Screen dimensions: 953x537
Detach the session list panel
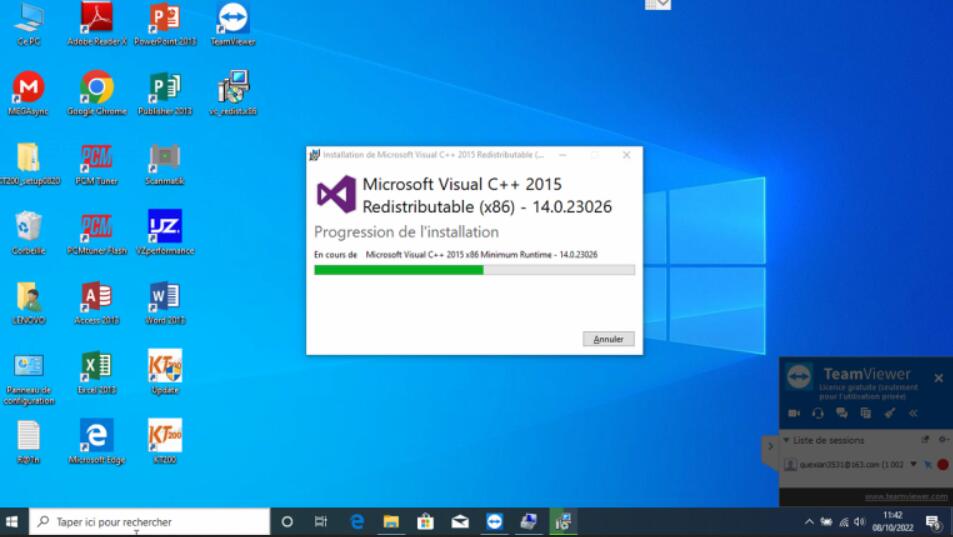[x=925, y=439]
